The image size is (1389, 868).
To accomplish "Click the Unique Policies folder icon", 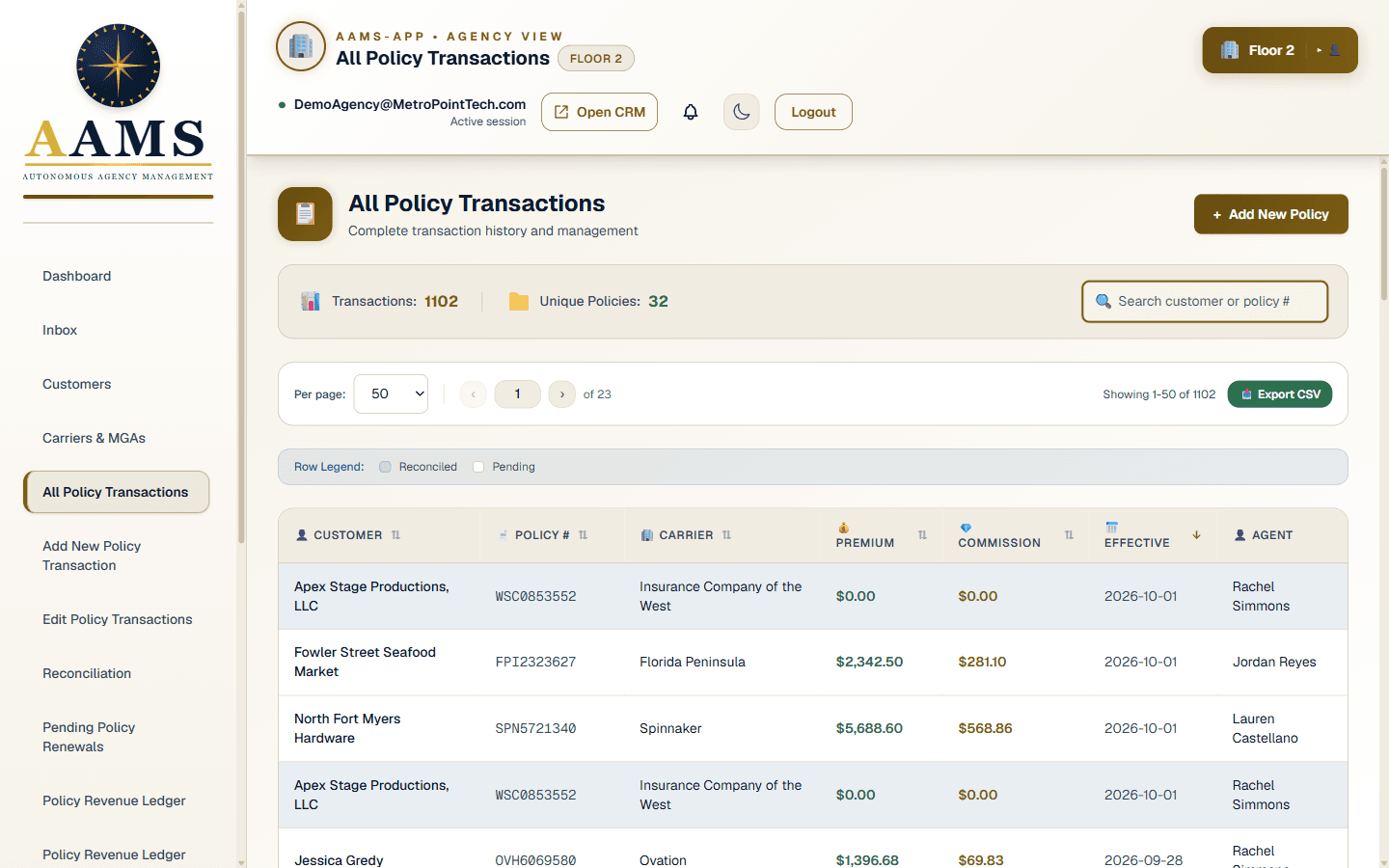I will coord(519,301).
